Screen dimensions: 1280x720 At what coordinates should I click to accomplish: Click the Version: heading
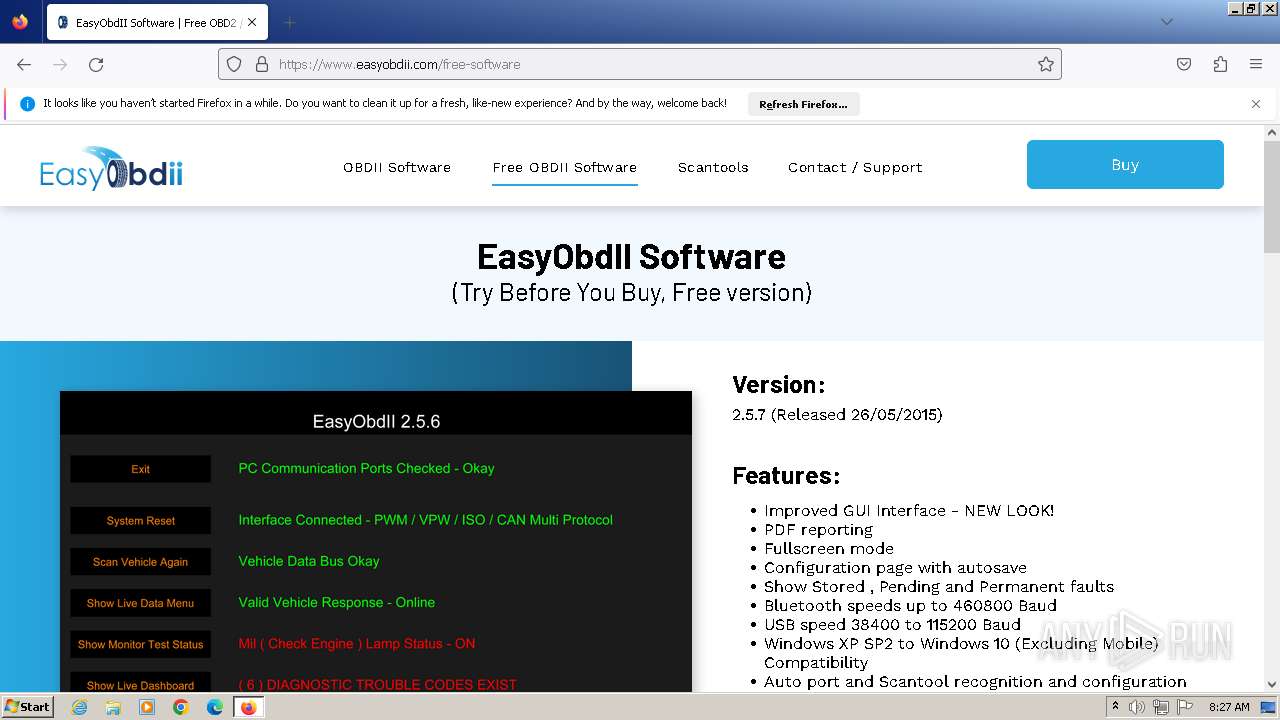(779, 385)
